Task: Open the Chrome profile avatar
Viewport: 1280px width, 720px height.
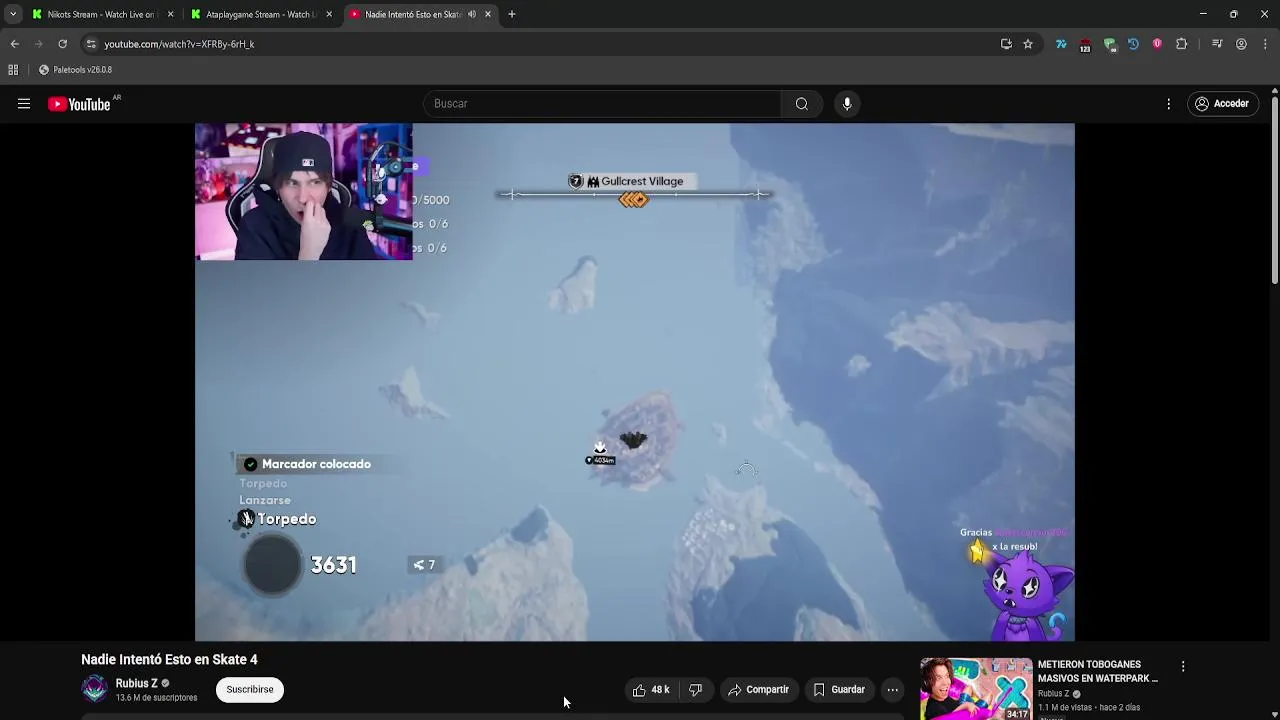Action: [x=1241, y=44]
